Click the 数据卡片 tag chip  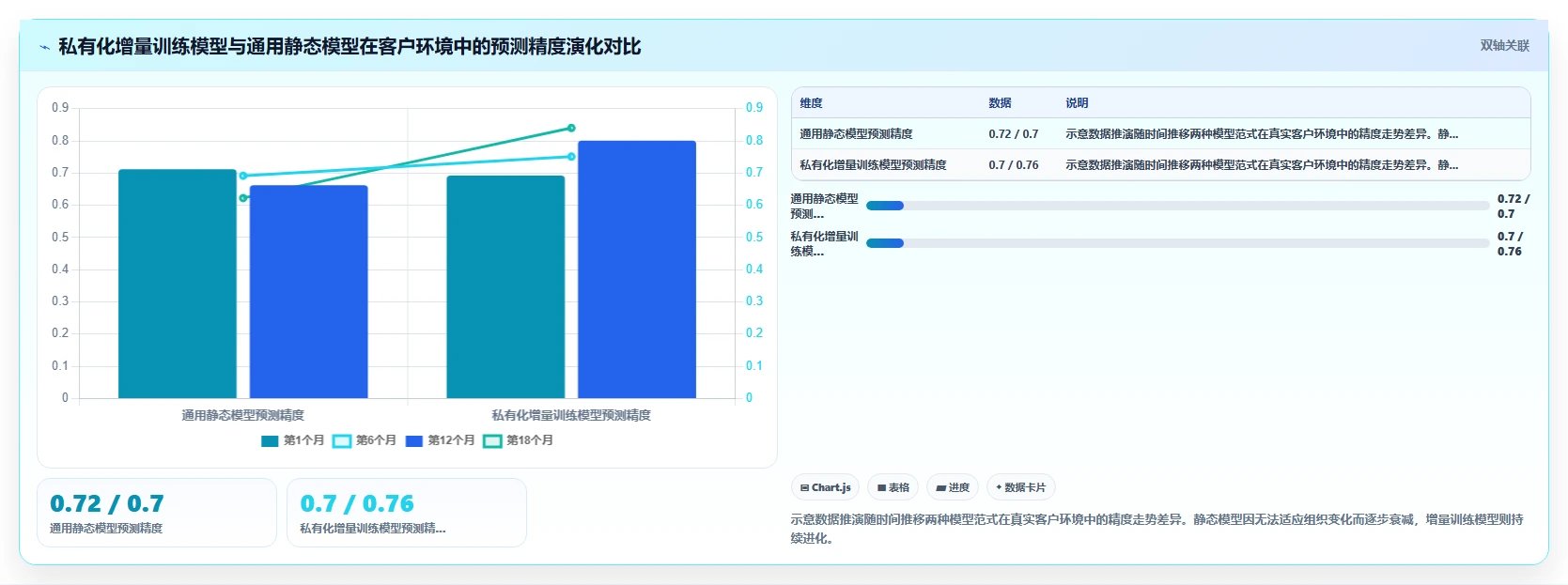(1020, 487)
